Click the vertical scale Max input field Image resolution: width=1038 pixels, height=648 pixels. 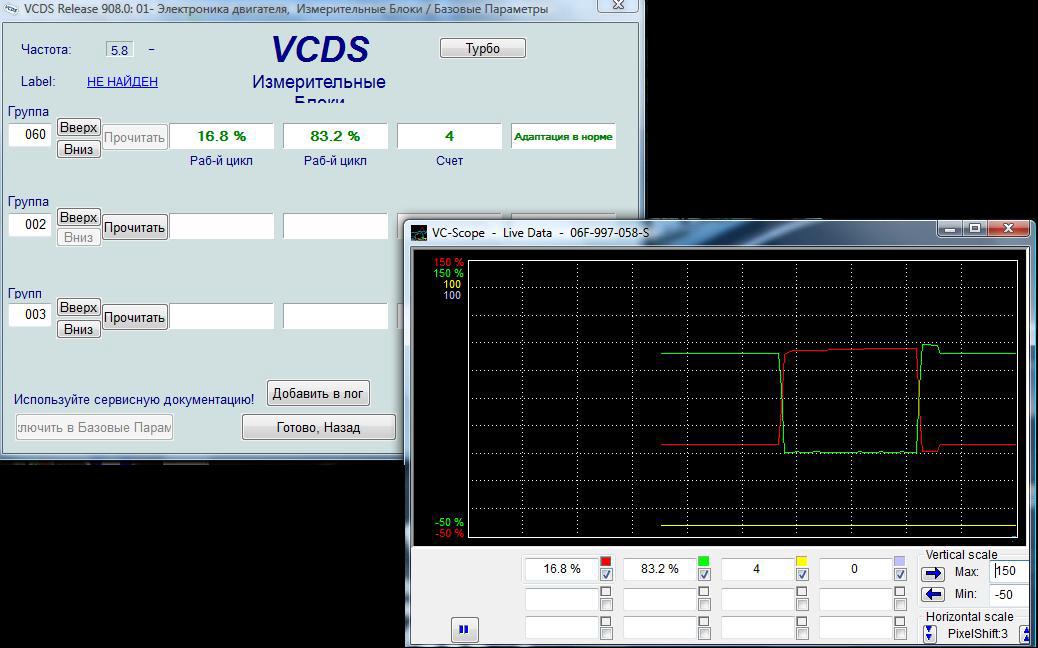pos(1008,571)
